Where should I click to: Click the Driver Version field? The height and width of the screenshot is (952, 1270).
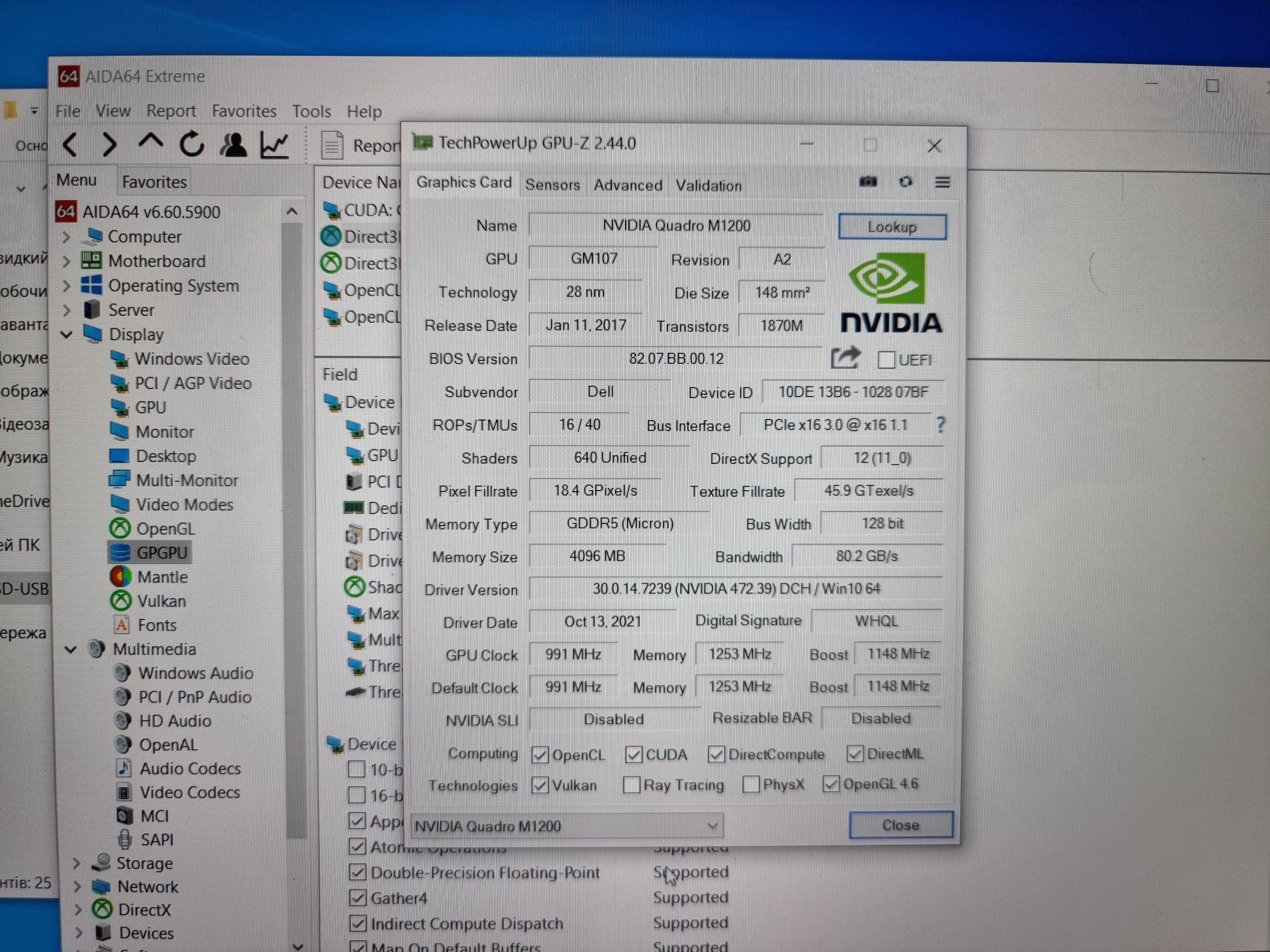[736, 589]
